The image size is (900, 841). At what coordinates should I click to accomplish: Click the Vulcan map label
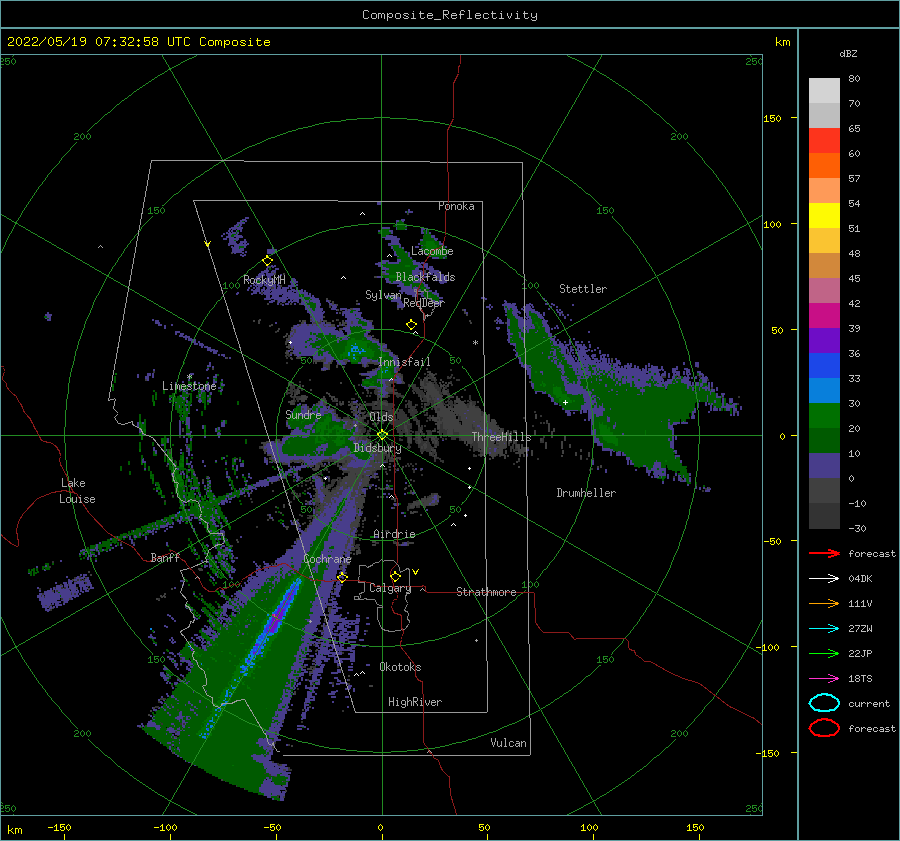click(508, 743)
